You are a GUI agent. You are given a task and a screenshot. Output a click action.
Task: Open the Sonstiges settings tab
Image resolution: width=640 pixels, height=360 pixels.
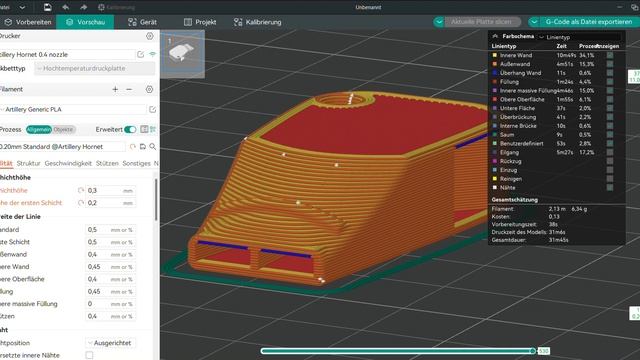click(x=136, y=163)
